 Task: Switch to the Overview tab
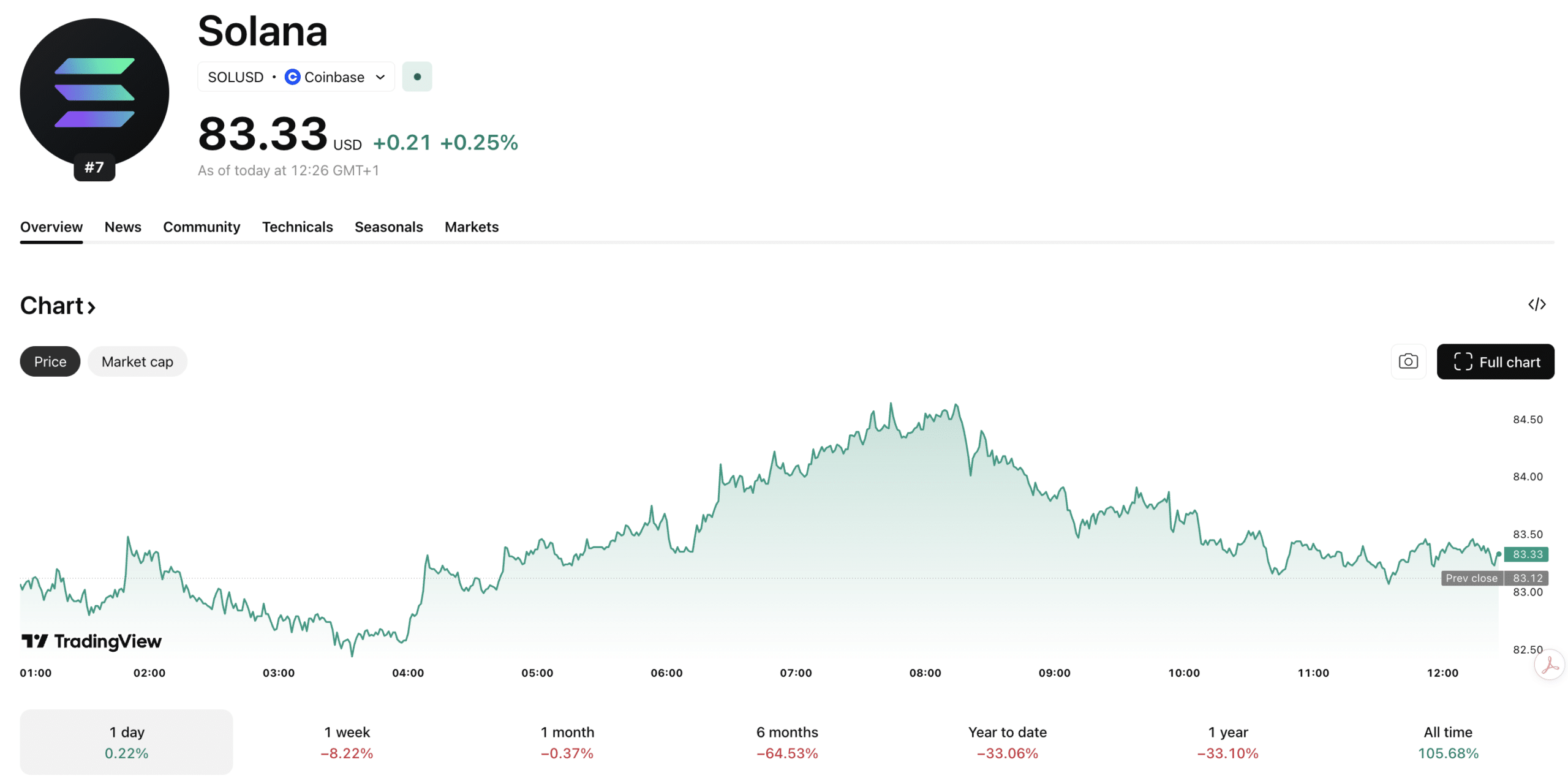click(x=51, y=227)
